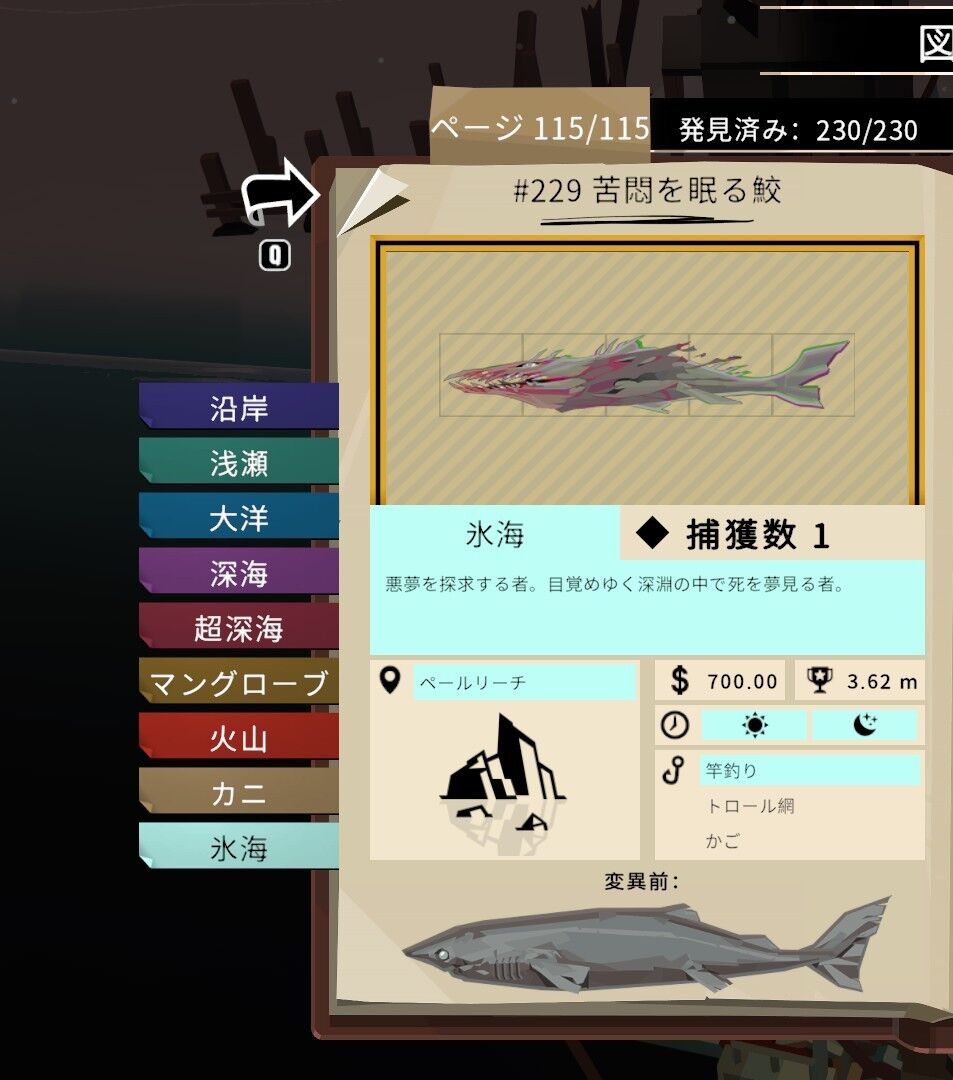Toggle the daytime sun indicator

pos(754,725)
